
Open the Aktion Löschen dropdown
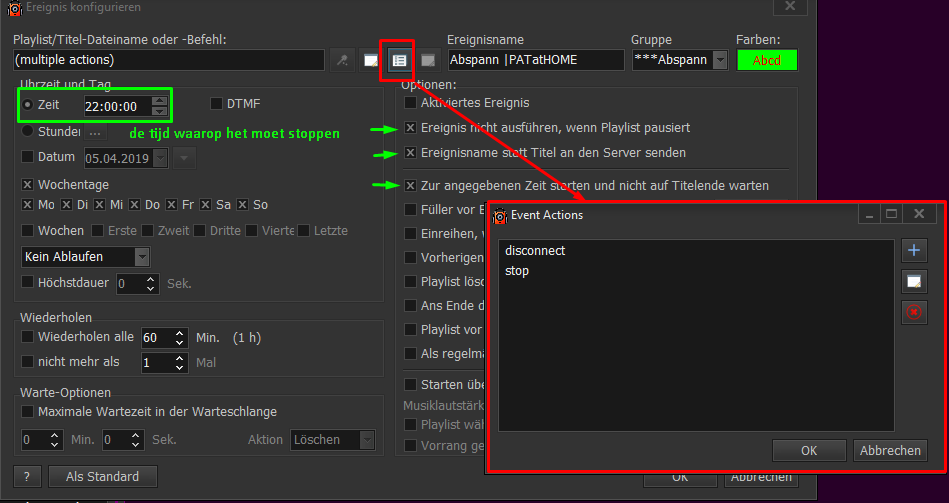click(x=367, y=440)
